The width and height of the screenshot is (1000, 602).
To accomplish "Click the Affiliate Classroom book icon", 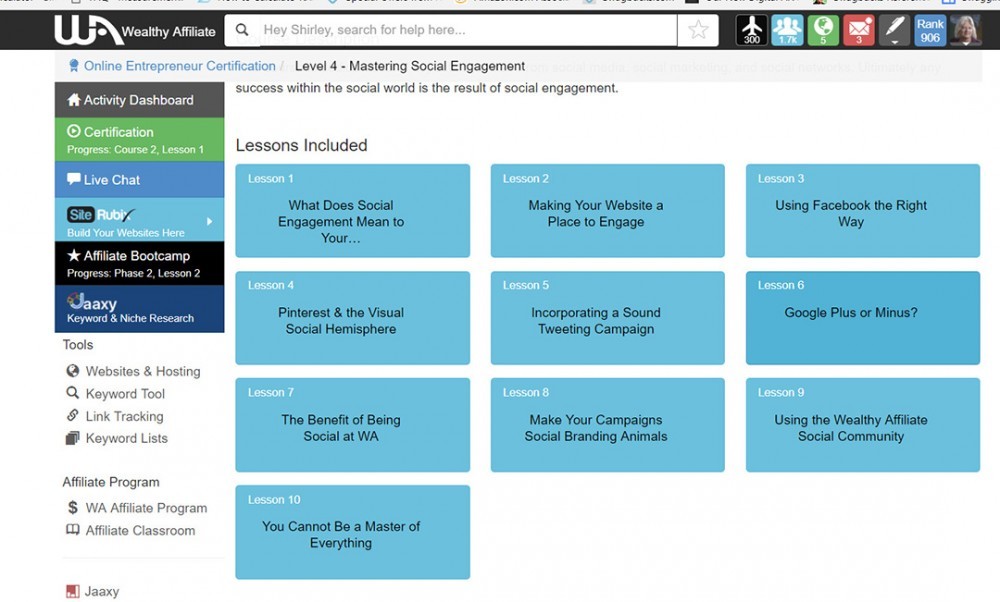I will [73, 530].
